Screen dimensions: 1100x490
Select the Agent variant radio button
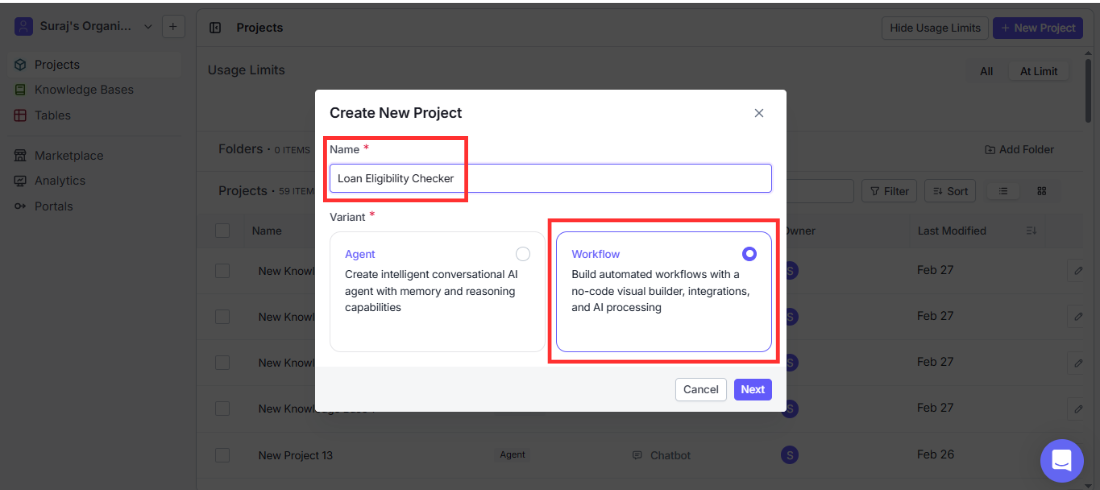523,254
